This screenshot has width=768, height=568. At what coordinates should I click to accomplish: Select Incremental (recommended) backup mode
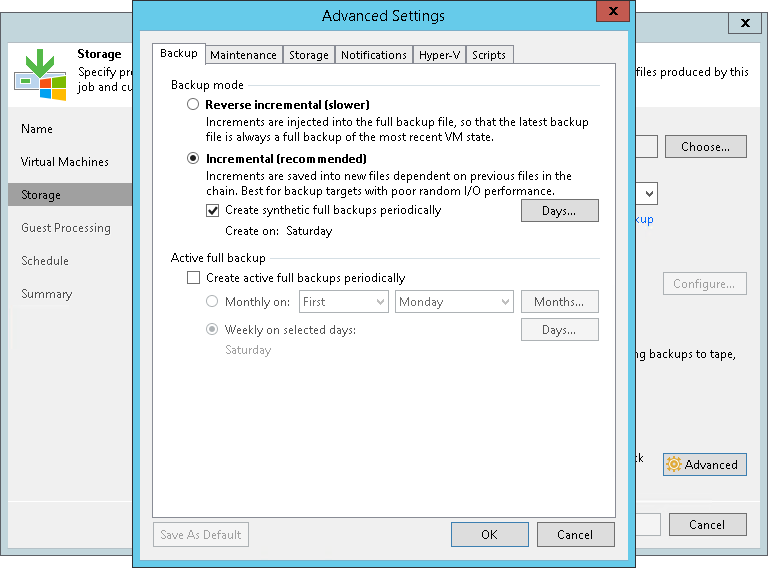tap(193, 158)
